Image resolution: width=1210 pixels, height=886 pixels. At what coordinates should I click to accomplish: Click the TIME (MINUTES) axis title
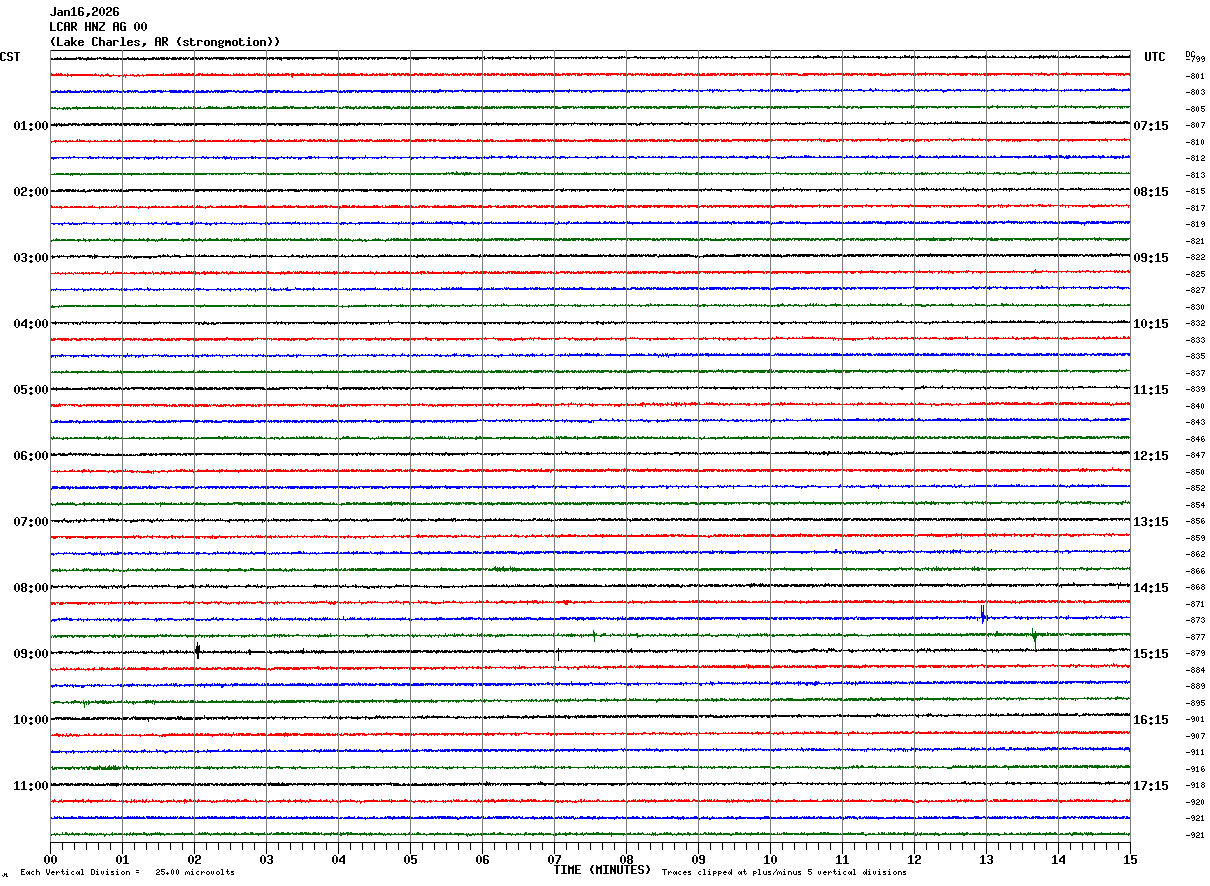pos(602,870)
